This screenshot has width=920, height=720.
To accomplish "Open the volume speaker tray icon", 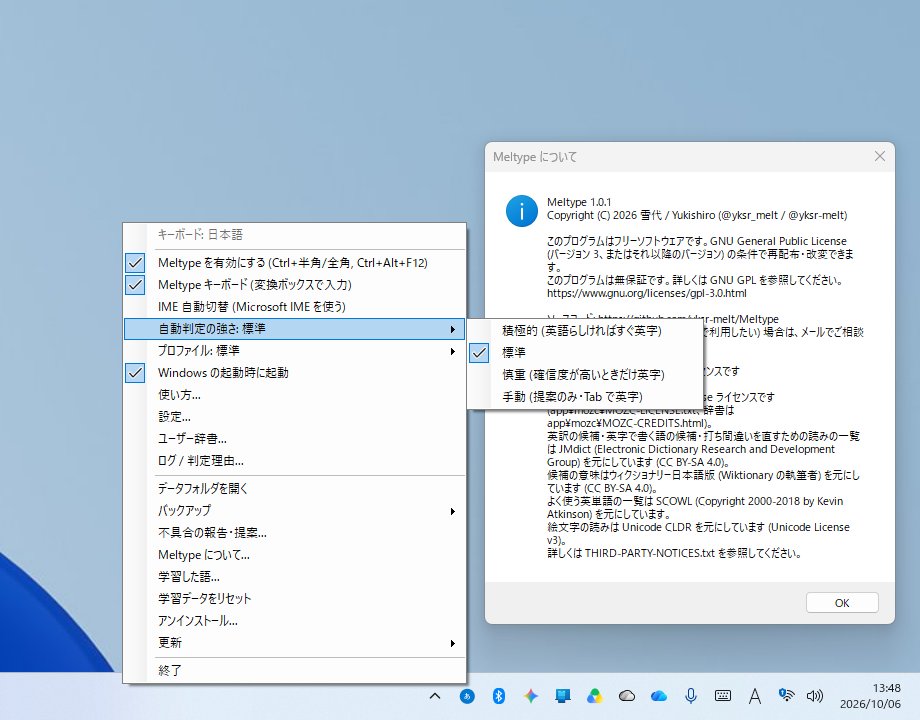I will point(814,696).
